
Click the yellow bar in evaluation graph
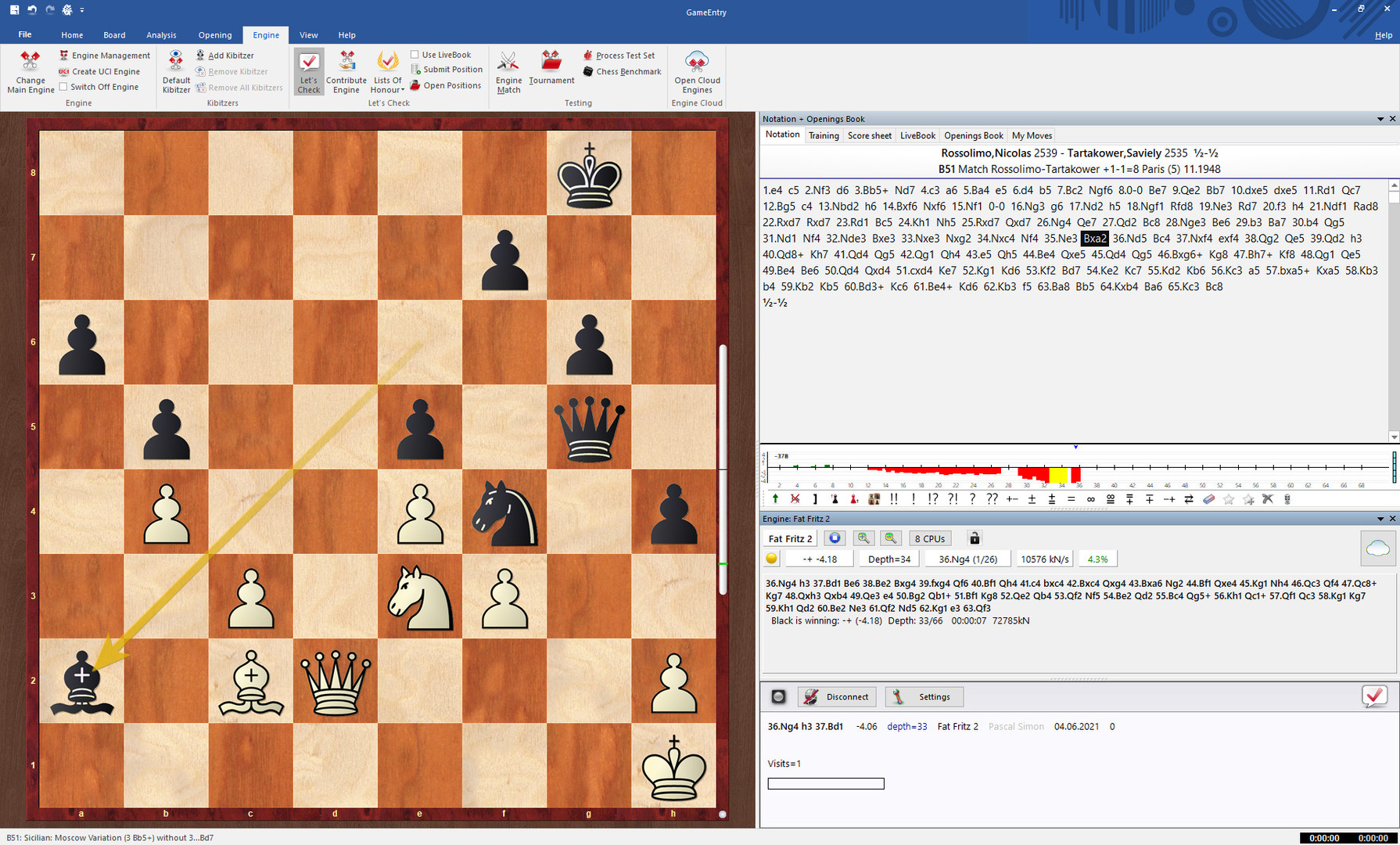coord(1058,474)
